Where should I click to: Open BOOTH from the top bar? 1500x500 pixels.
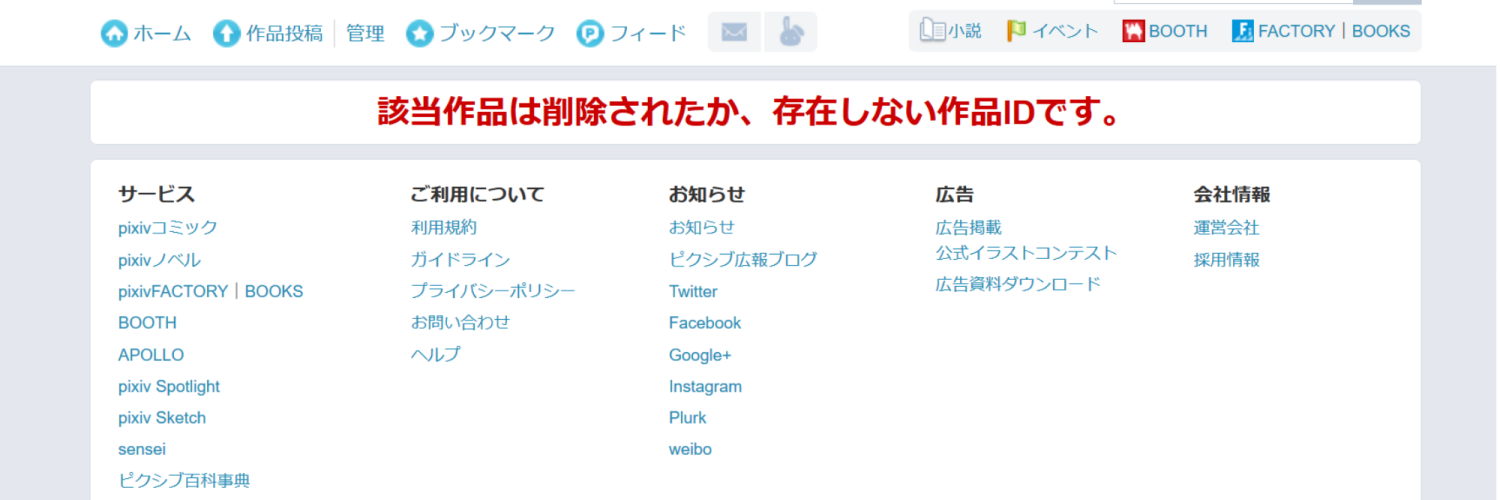[x=1178, y=31]
